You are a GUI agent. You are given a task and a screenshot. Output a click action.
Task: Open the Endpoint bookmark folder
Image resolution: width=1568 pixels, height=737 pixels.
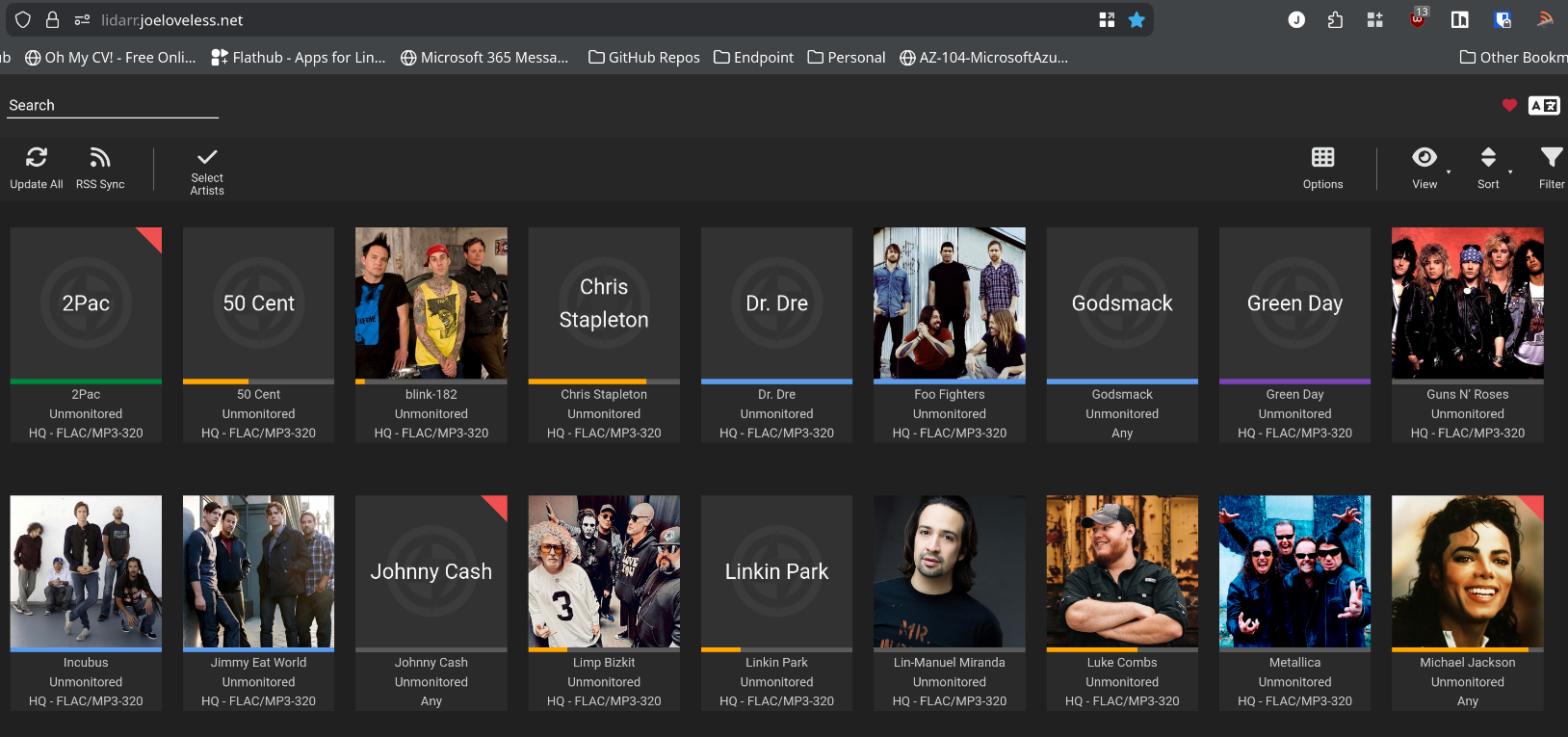753,58
